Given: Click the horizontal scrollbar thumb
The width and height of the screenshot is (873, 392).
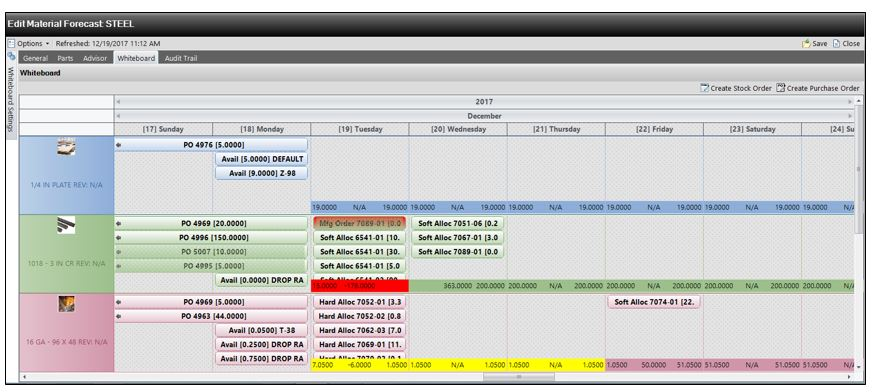Looking at the screenshot, I should 518,377.
